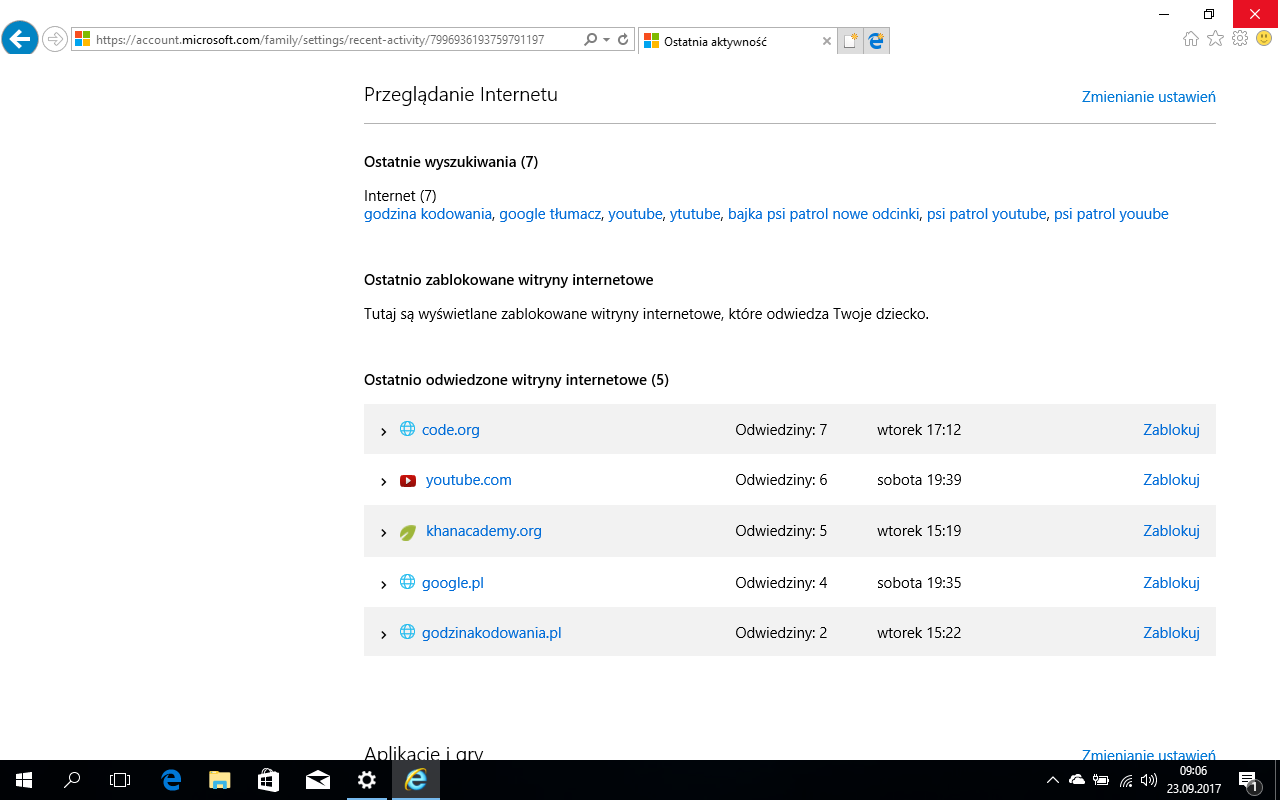Image resolution: width=1280 pixels, height=800 pixels.
Task: Open File Explorer from the taskbar
Action: point(220,780)
